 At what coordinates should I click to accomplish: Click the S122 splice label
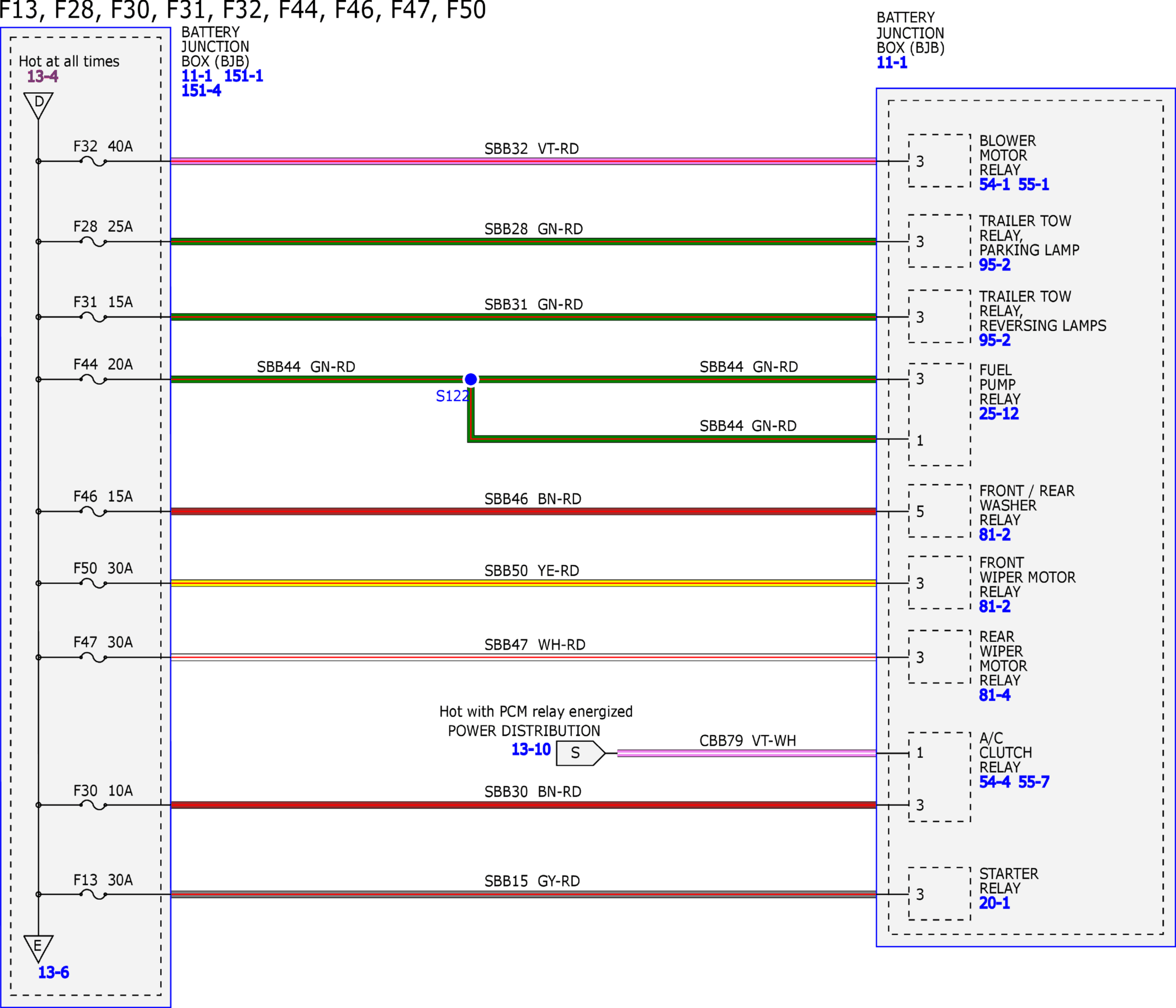point(452,396)
